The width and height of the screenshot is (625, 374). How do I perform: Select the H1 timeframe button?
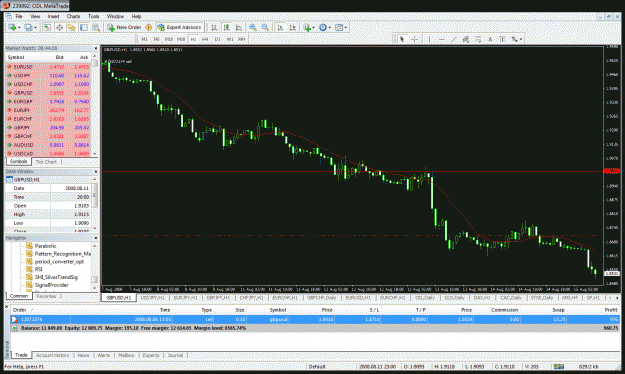click(193, 39)
